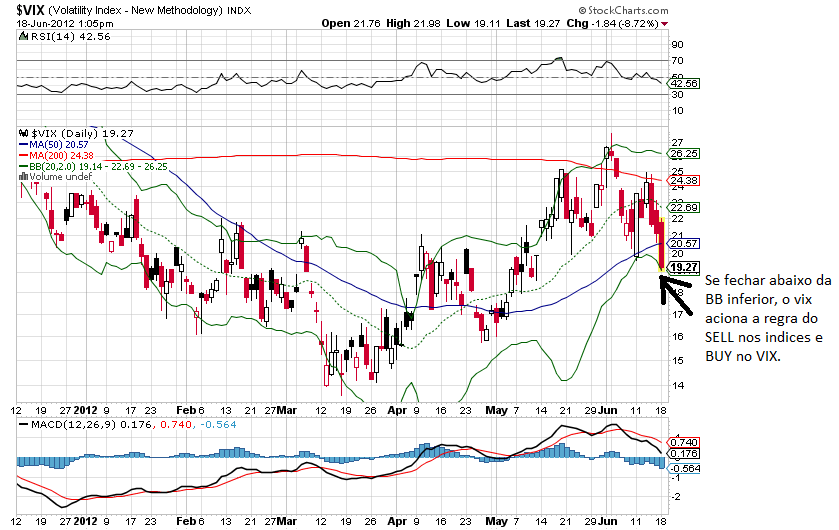Click the $VIX symbol title
Image resolution: width=839 pixels, height=530 pixels.
[30, 10]
